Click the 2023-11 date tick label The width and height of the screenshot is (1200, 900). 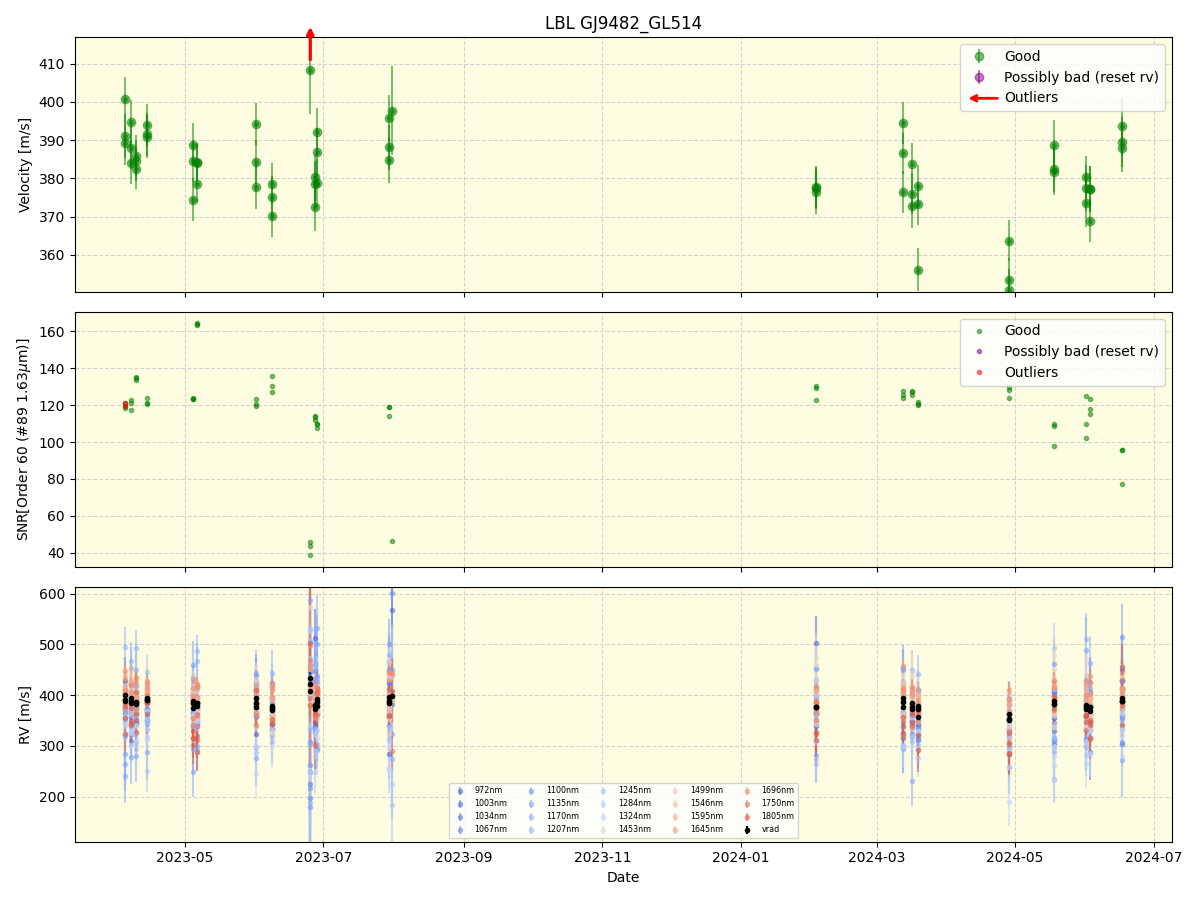pyautogui.click(x=603, y=857)
